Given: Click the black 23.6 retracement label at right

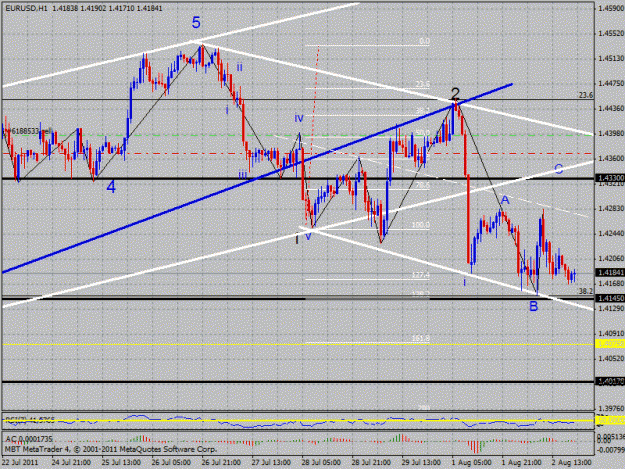Looking at the screenshot, I should click(586, 95).
